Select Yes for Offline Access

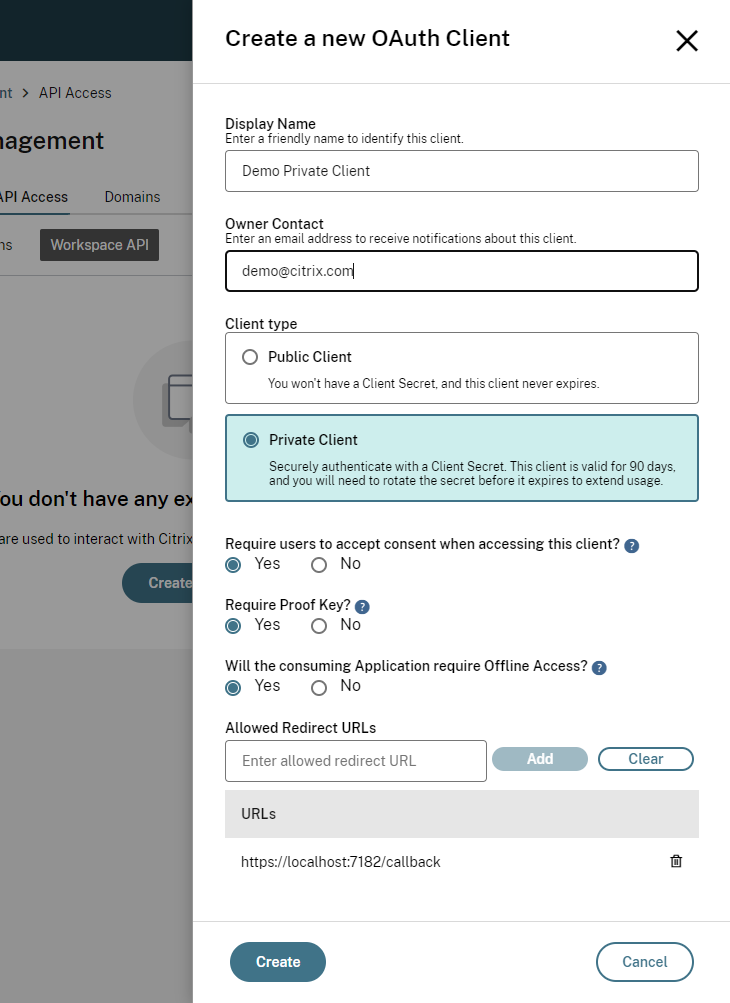point(233,687)
